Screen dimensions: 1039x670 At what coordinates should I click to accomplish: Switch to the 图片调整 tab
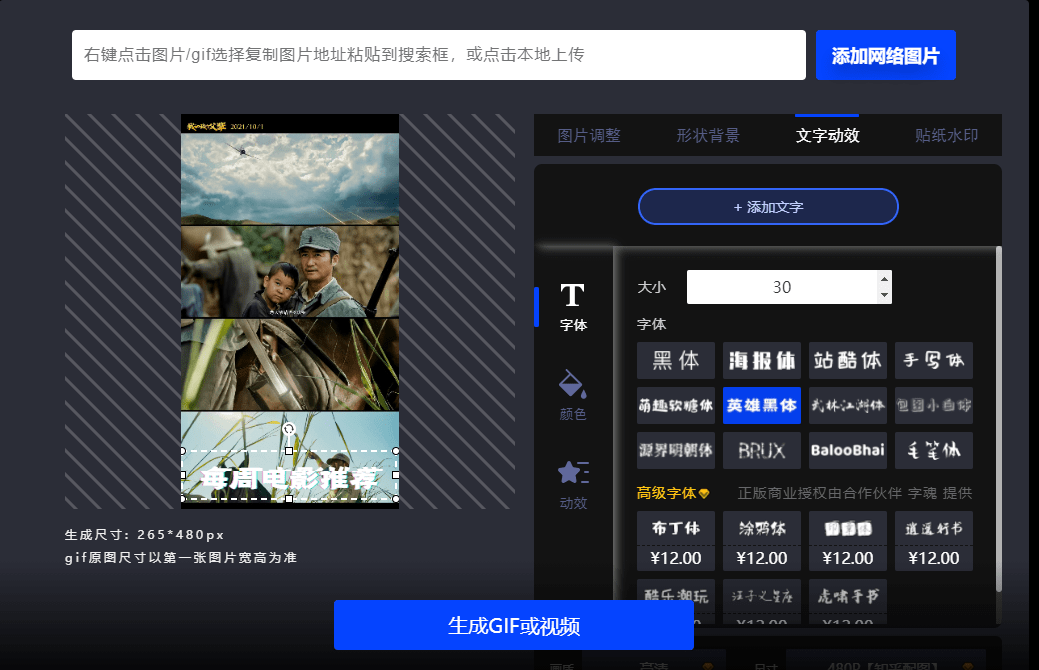pyautogui.click(x=589, y=136)
